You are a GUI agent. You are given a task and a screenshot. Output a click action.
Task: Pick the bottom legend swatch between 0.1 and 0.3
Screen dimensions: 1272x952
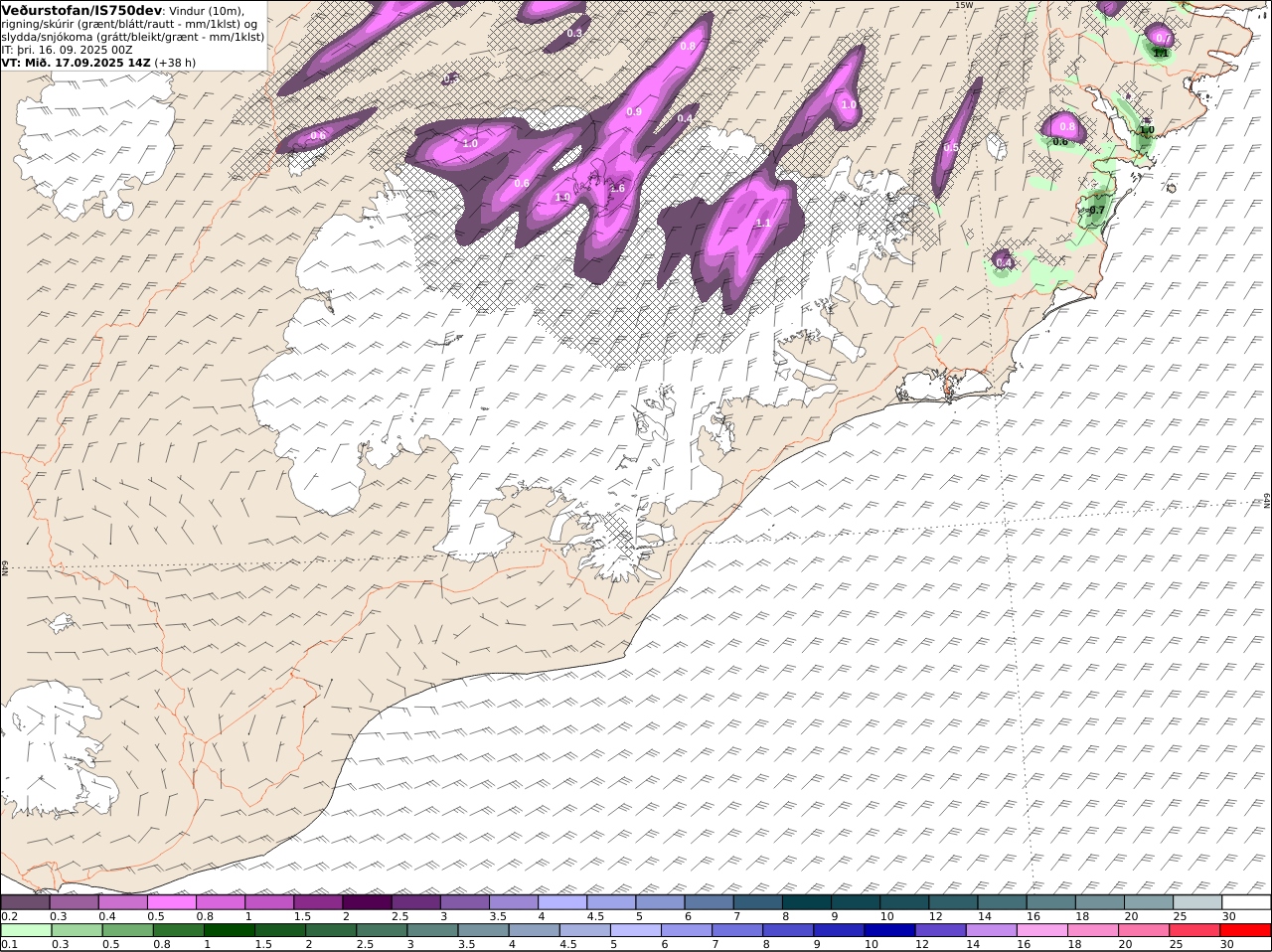(x=26, y=930)
